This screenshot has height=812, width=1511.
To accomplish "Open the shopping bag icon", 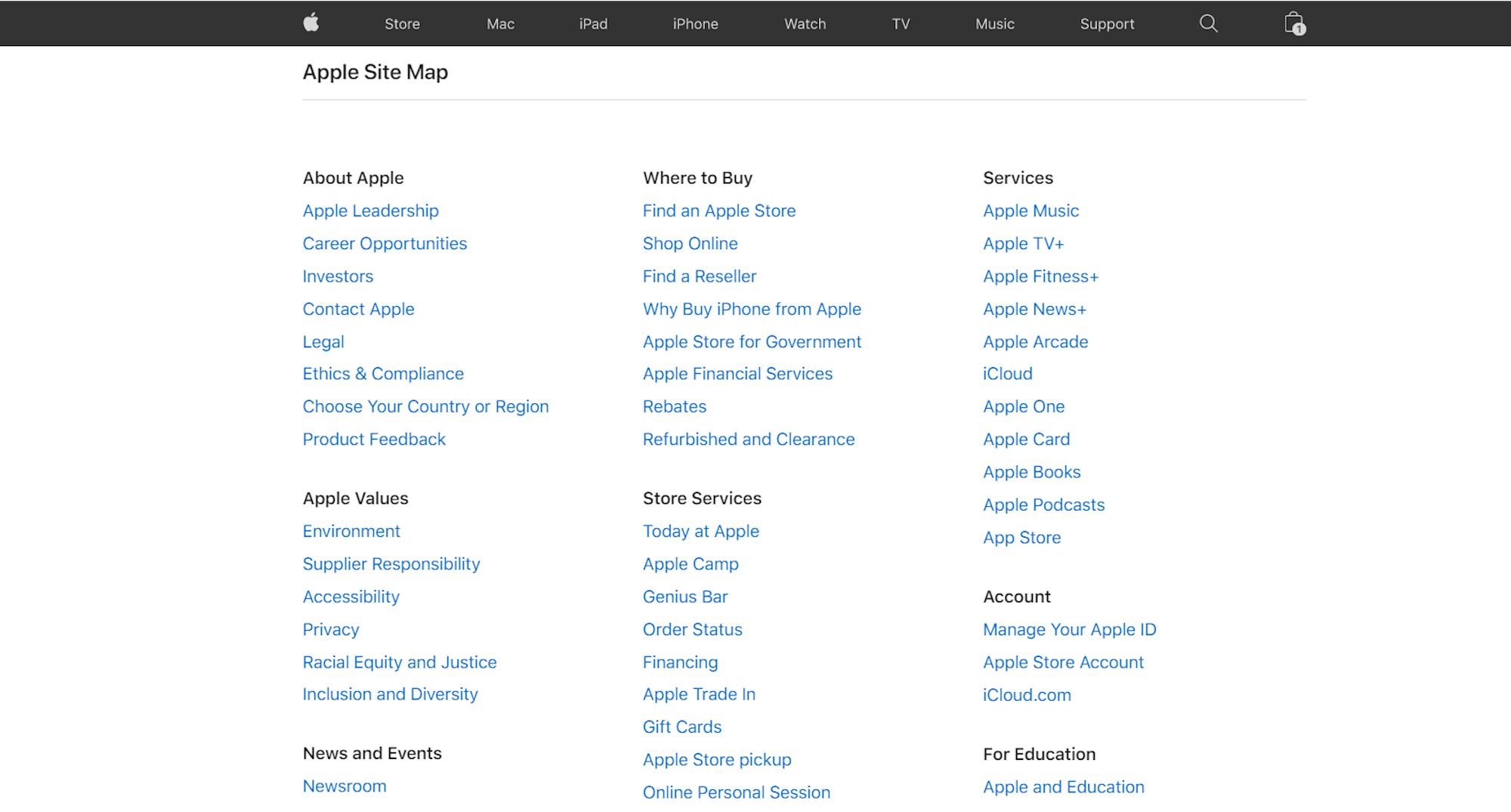I will tap(1295, 23).
